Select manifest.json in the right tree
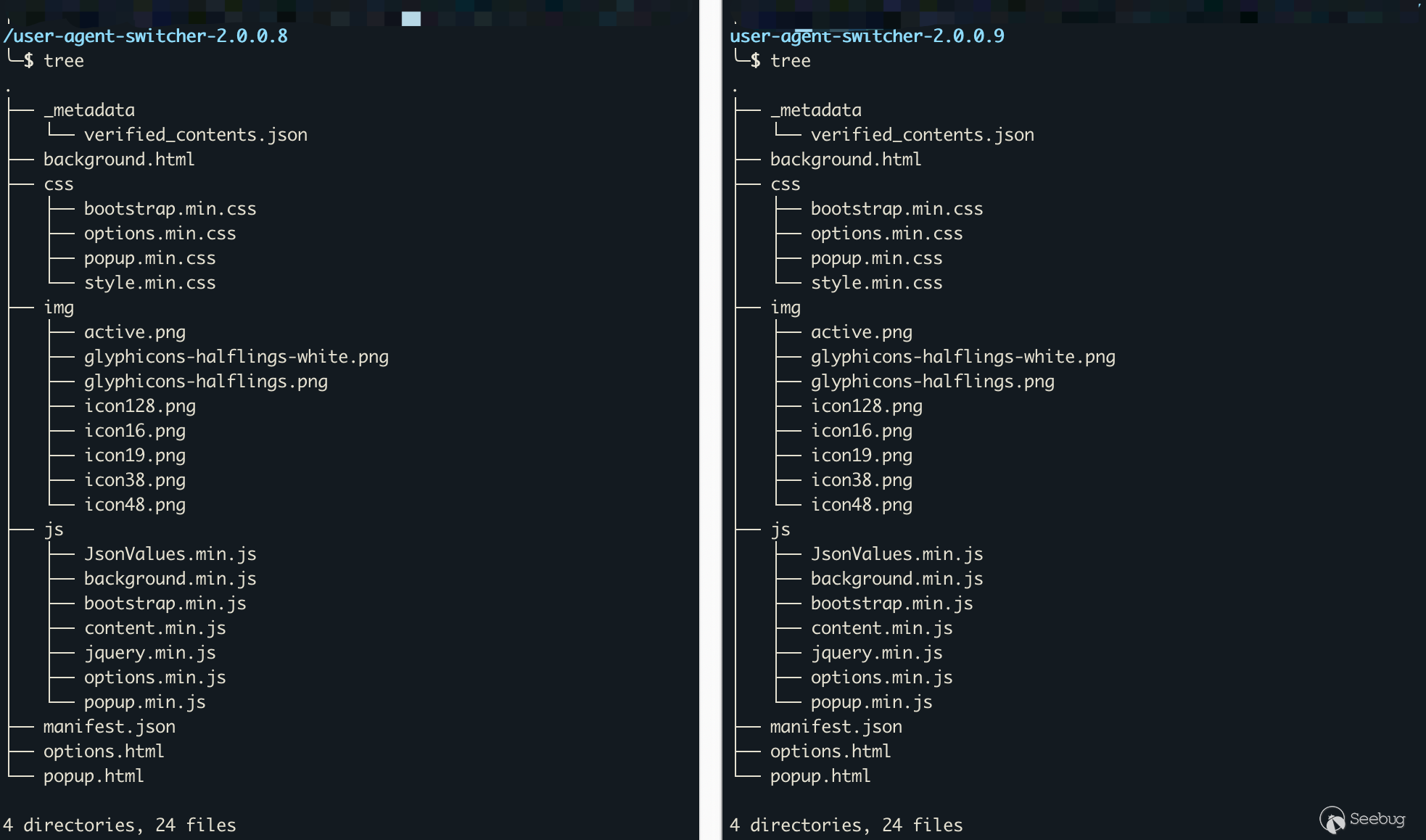 tap(836, 726)
